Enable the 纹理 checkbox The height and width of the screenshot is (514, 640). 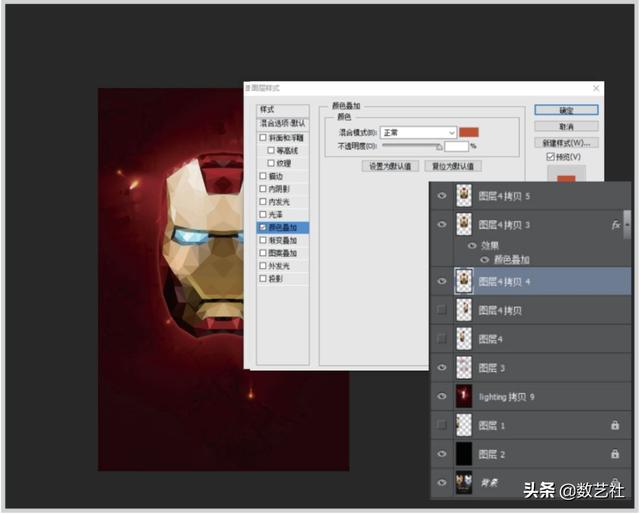[271, 163]
